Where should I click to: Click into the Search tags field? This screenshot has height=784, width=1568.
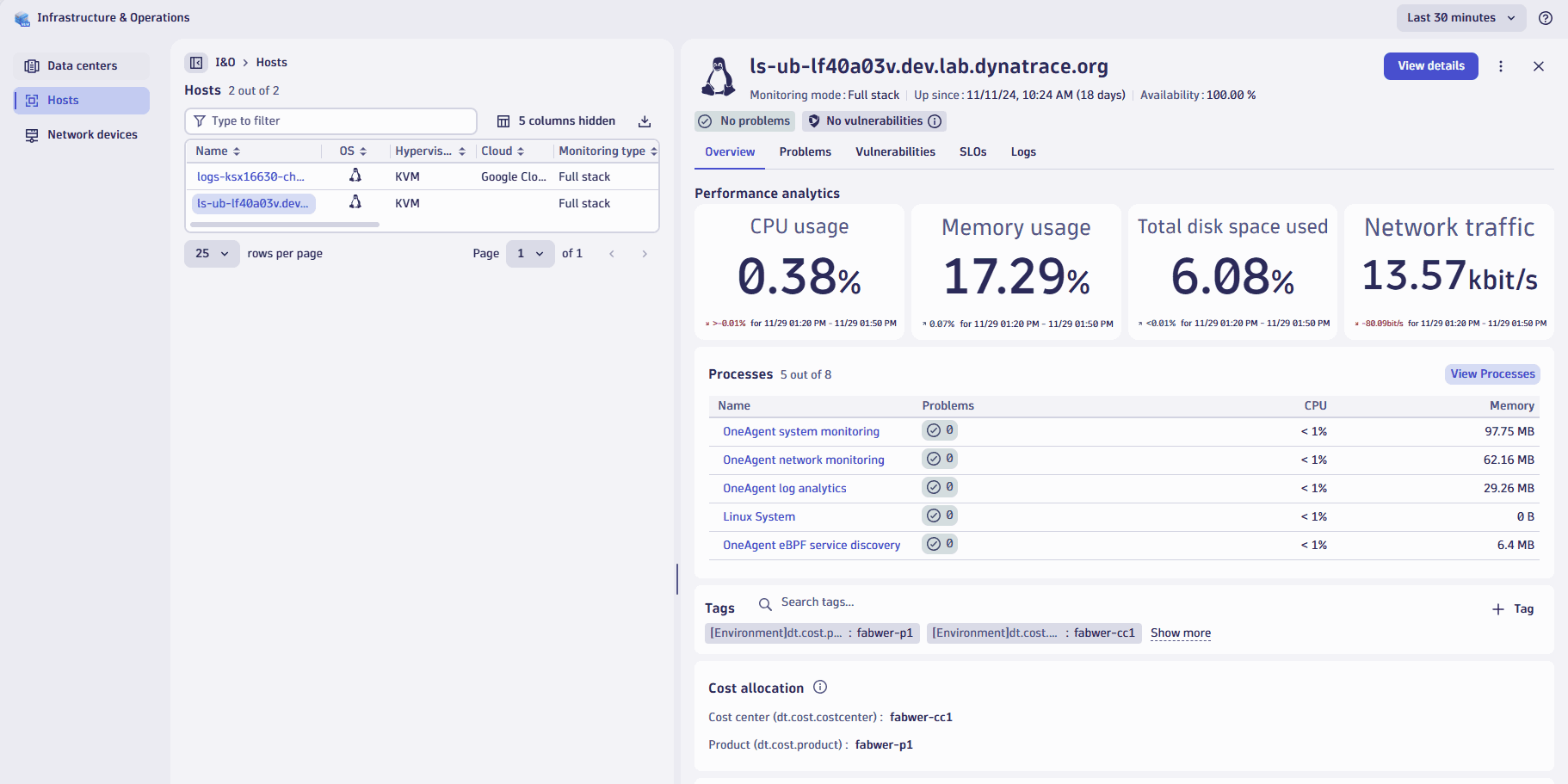click(818, 602)
